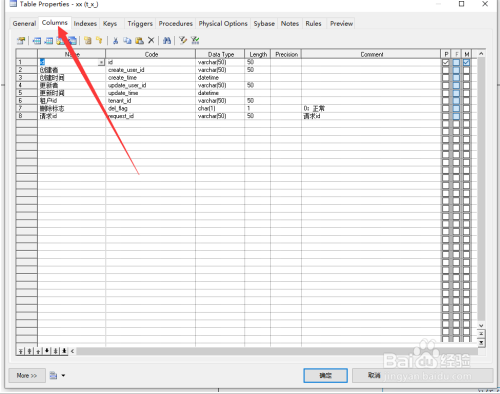Cut the selected column with the scissors icon

[x=115, y=41]
